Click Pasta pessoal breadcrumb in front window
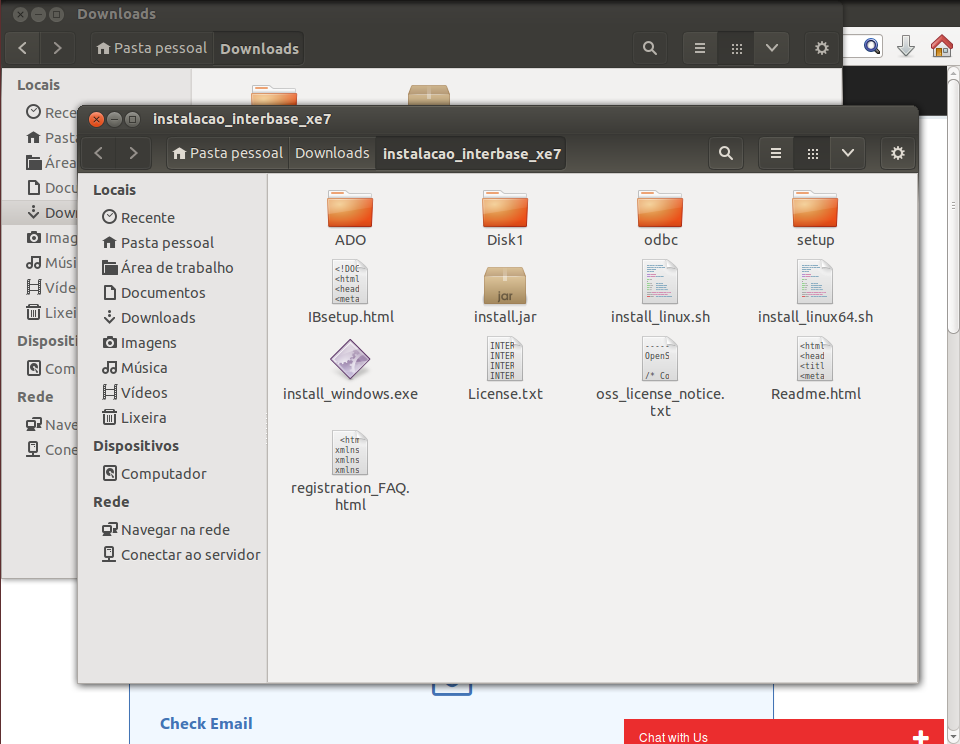Viewport: 960px width, 744px height. [x=228, y=153]
